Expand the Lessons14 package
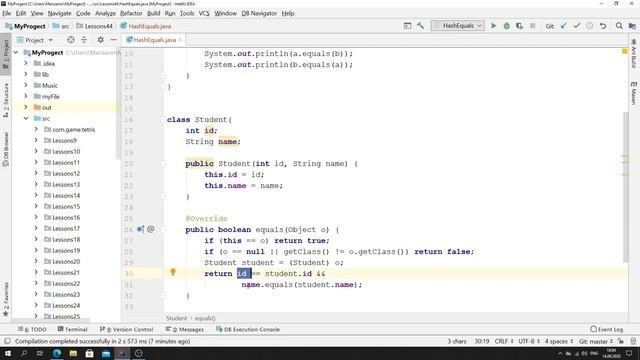Image resolution: width=640 pixels, height=360 pixels. point(36,196)
